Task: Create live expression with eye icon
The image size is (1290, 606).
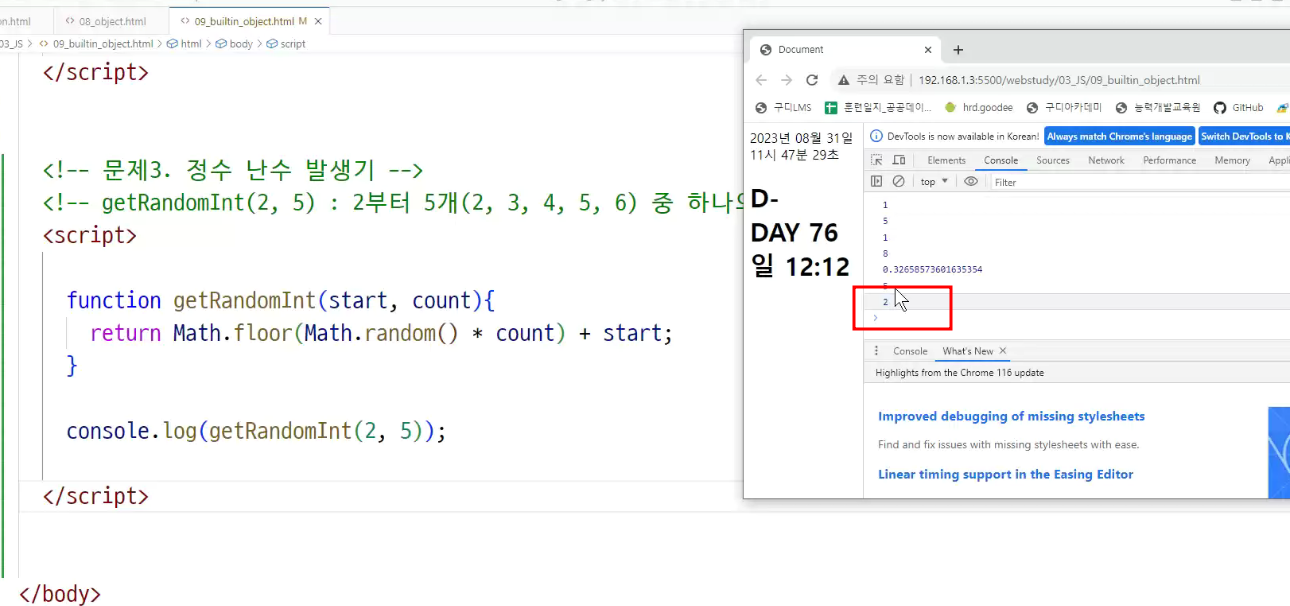Action: (x=971, y=182)
